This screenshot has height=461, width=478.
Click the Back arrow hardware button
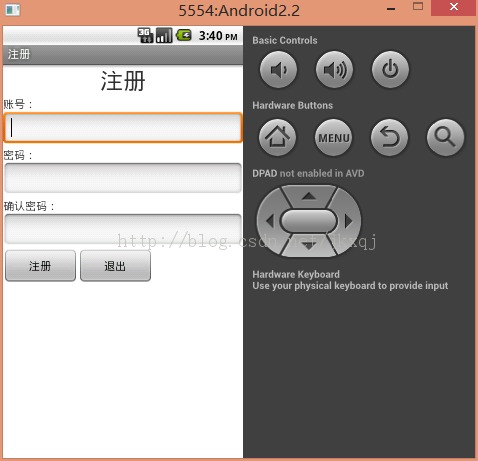pyautogui.click(x=389, y=137)
